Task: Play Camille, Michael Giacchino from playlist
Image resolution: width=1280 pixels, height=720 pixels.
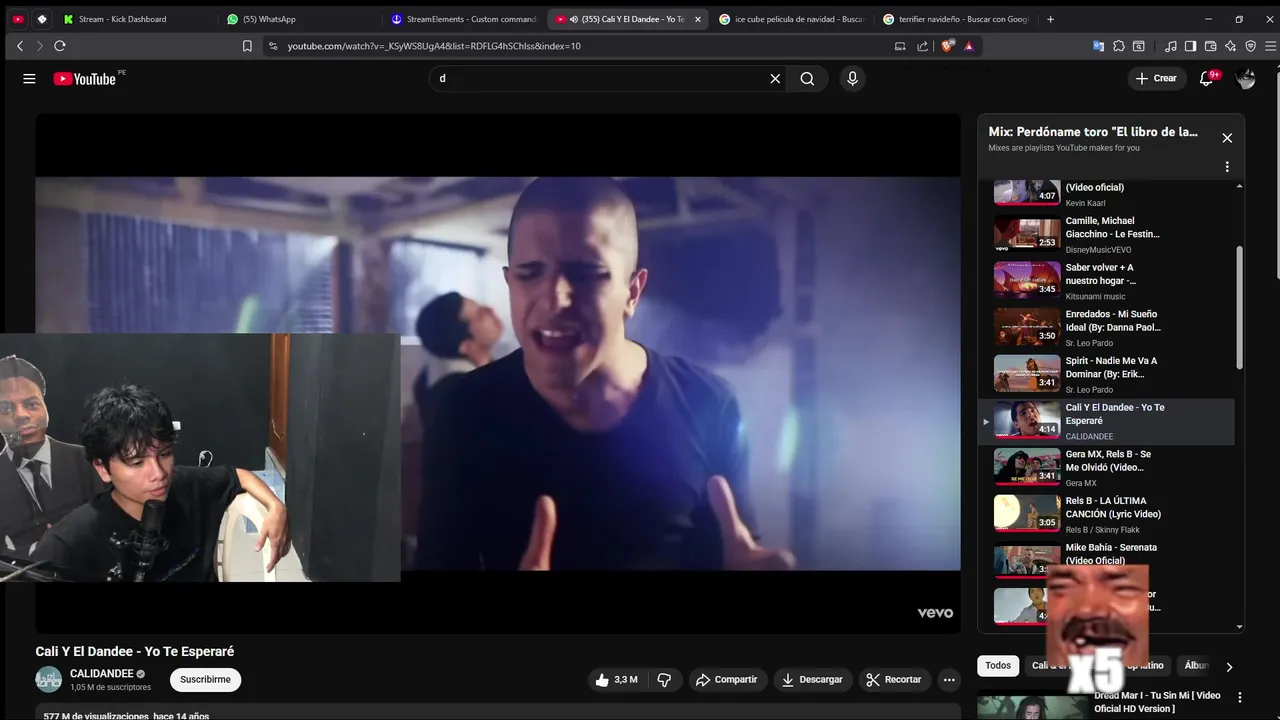Action: [1107, 234]
